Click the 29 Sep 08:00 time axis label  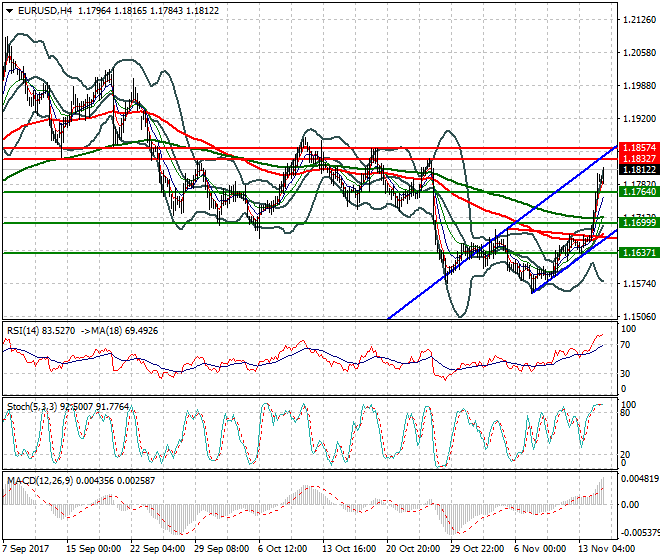pos(221,549)
